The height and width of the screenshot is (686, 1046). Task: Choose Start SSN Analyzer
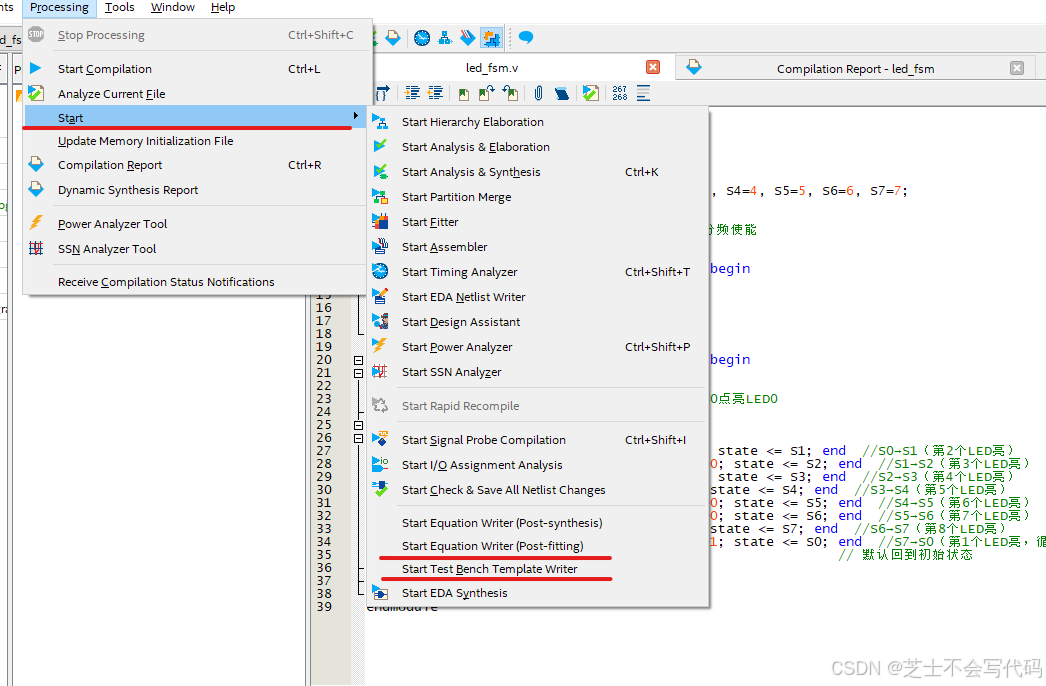538,372
